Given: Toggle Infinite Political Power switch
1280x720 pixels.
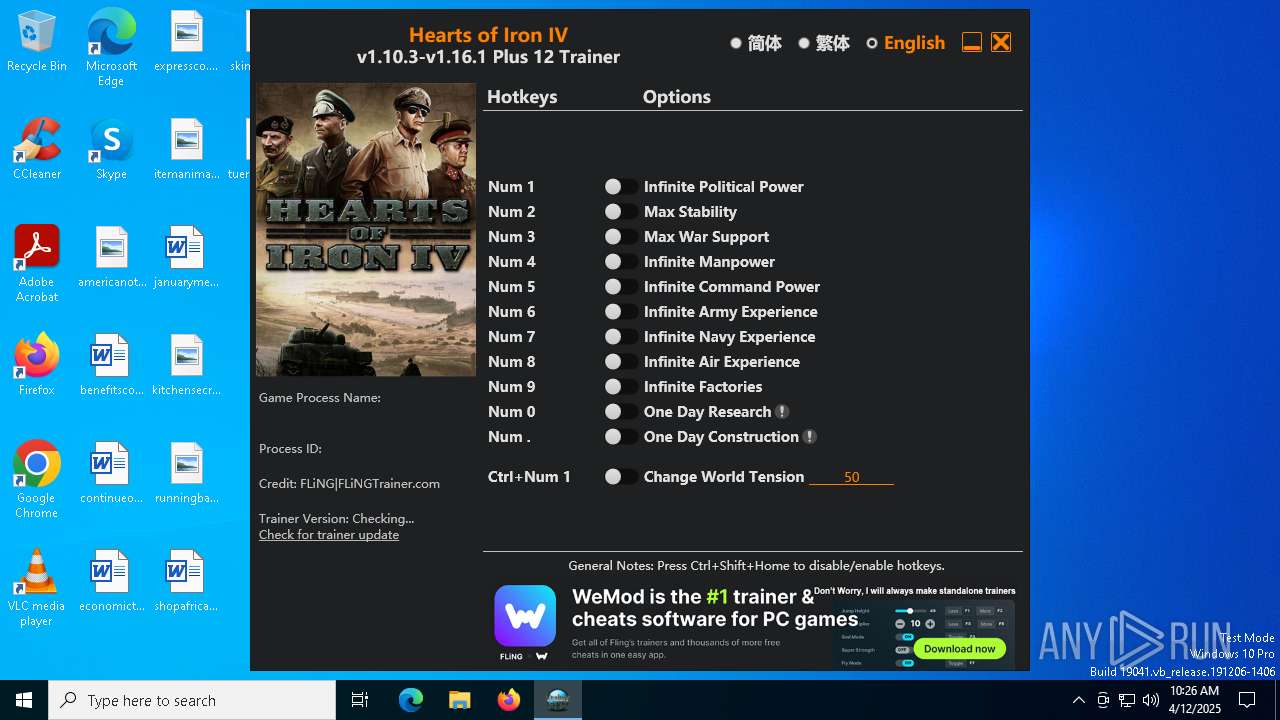Looking at the screenshot, I should (621, 187).
